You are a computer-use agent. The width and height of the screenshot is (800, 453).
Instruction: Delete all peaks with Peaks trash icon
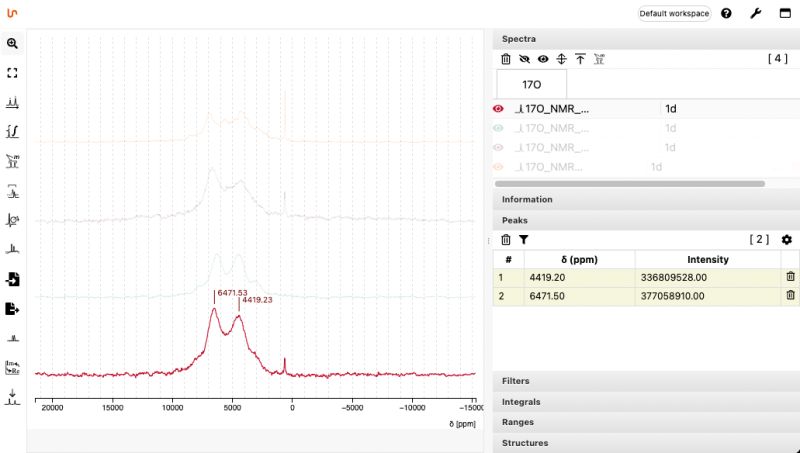[x=506, y=239]
